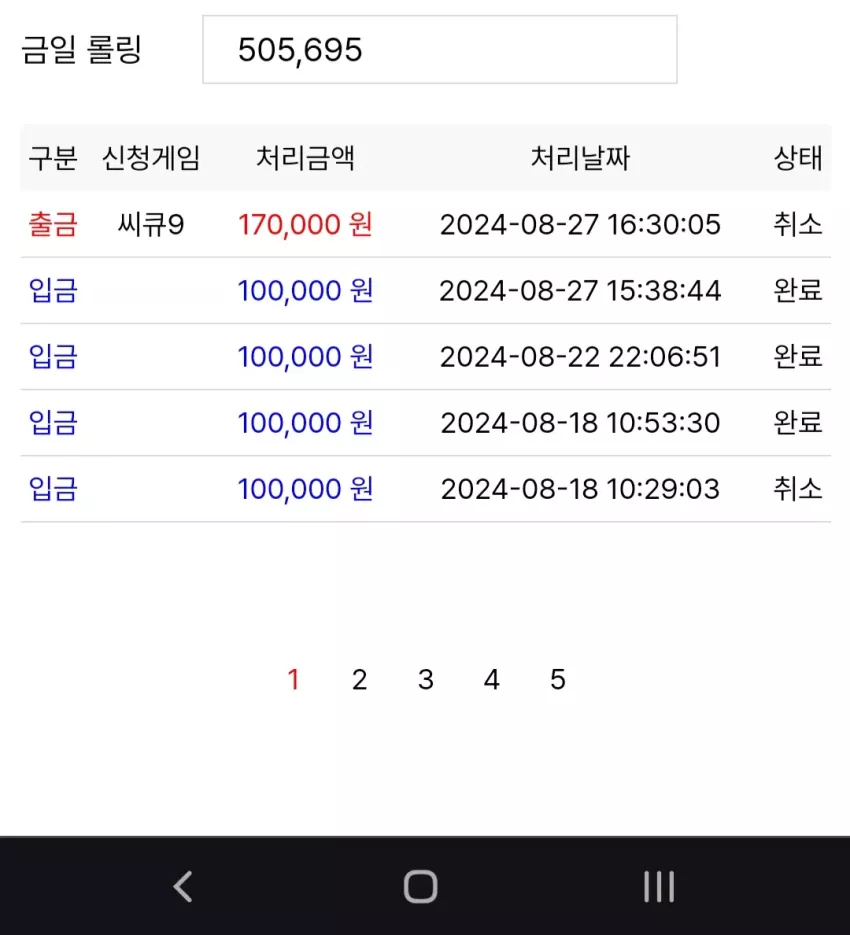Go to page 4 of history
Image resolution: width=850 pixels, height=935 pixels.
492,679
